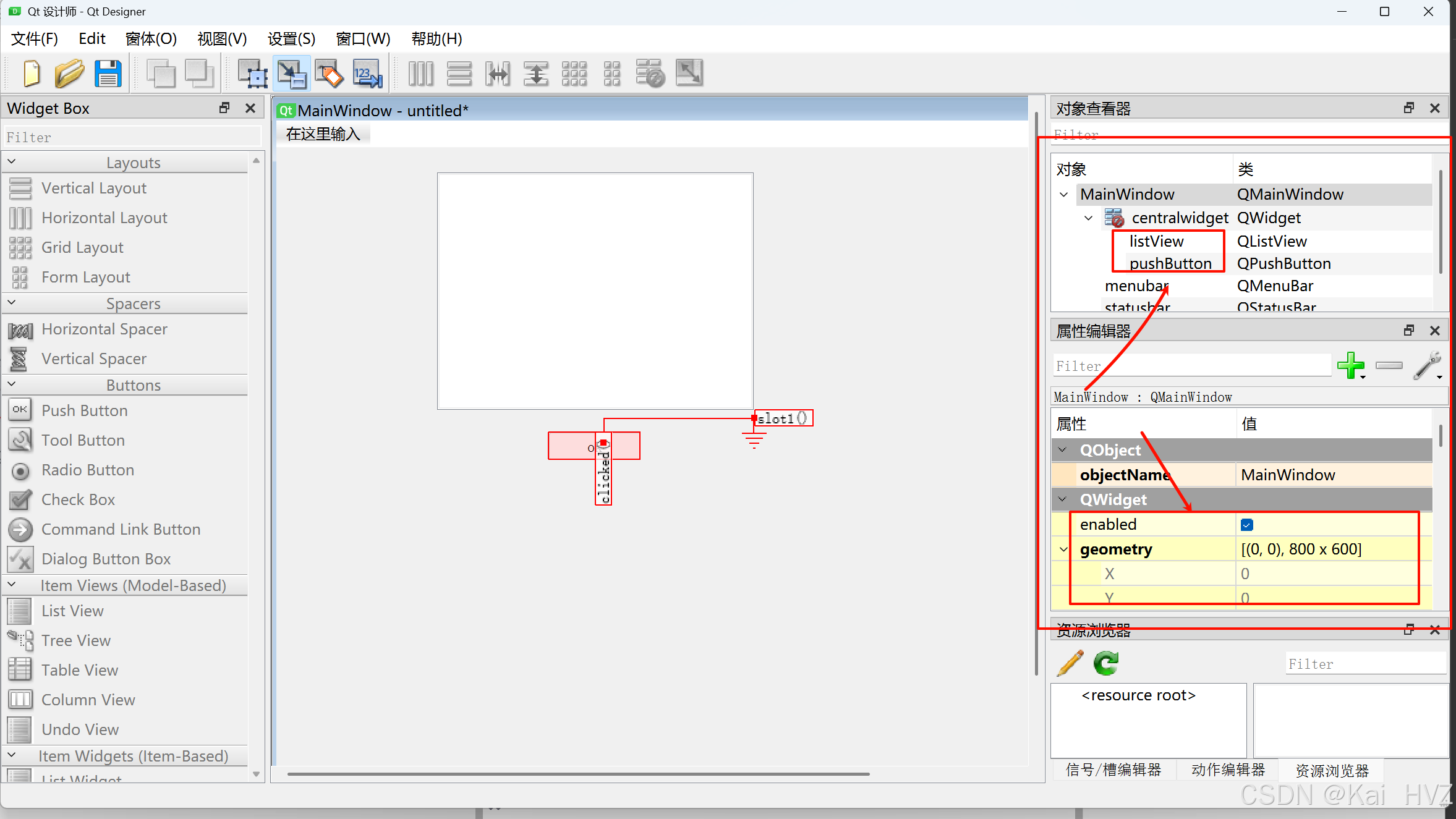Click the Widget Box filter field
This screenshot has height=819, width=1456.
(132, 137)
